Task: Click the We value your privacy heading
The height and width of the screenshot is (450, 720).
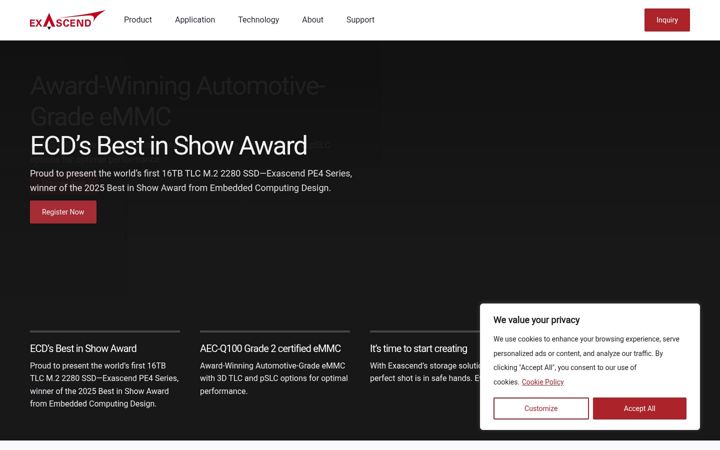Action: pyautogui.click(x=536, y=320)
